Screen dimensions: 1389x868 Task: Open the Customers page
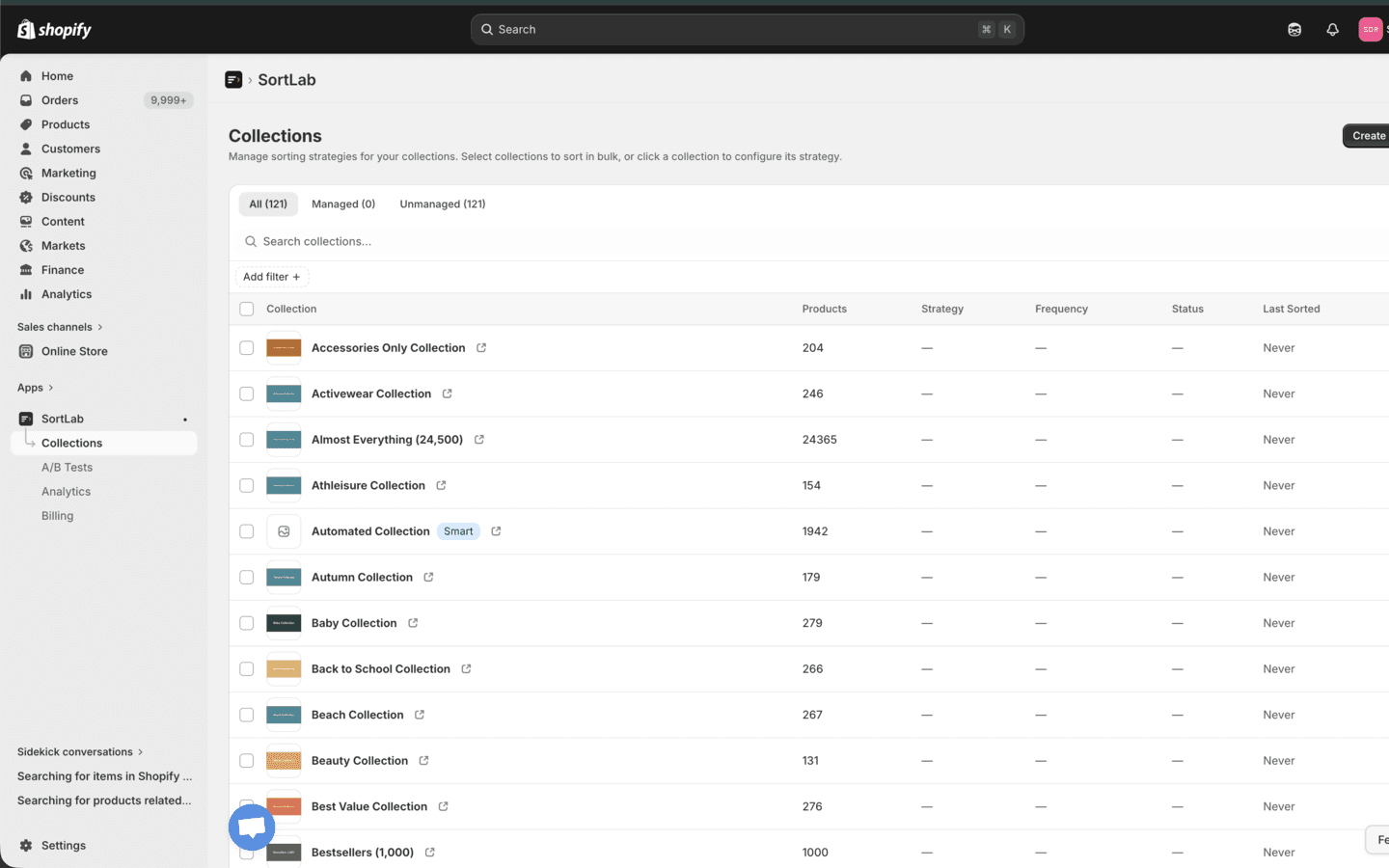click(70, 149)
